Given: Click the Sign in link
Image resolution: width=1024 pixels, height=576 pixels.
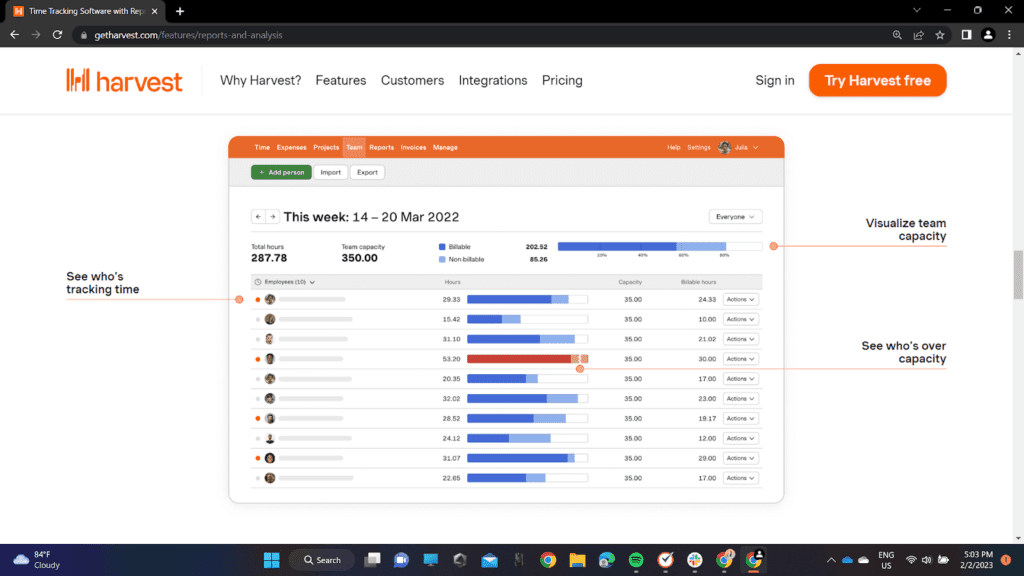Looking at the screenshot, I should pyautogui.click(x=775, y=80).
